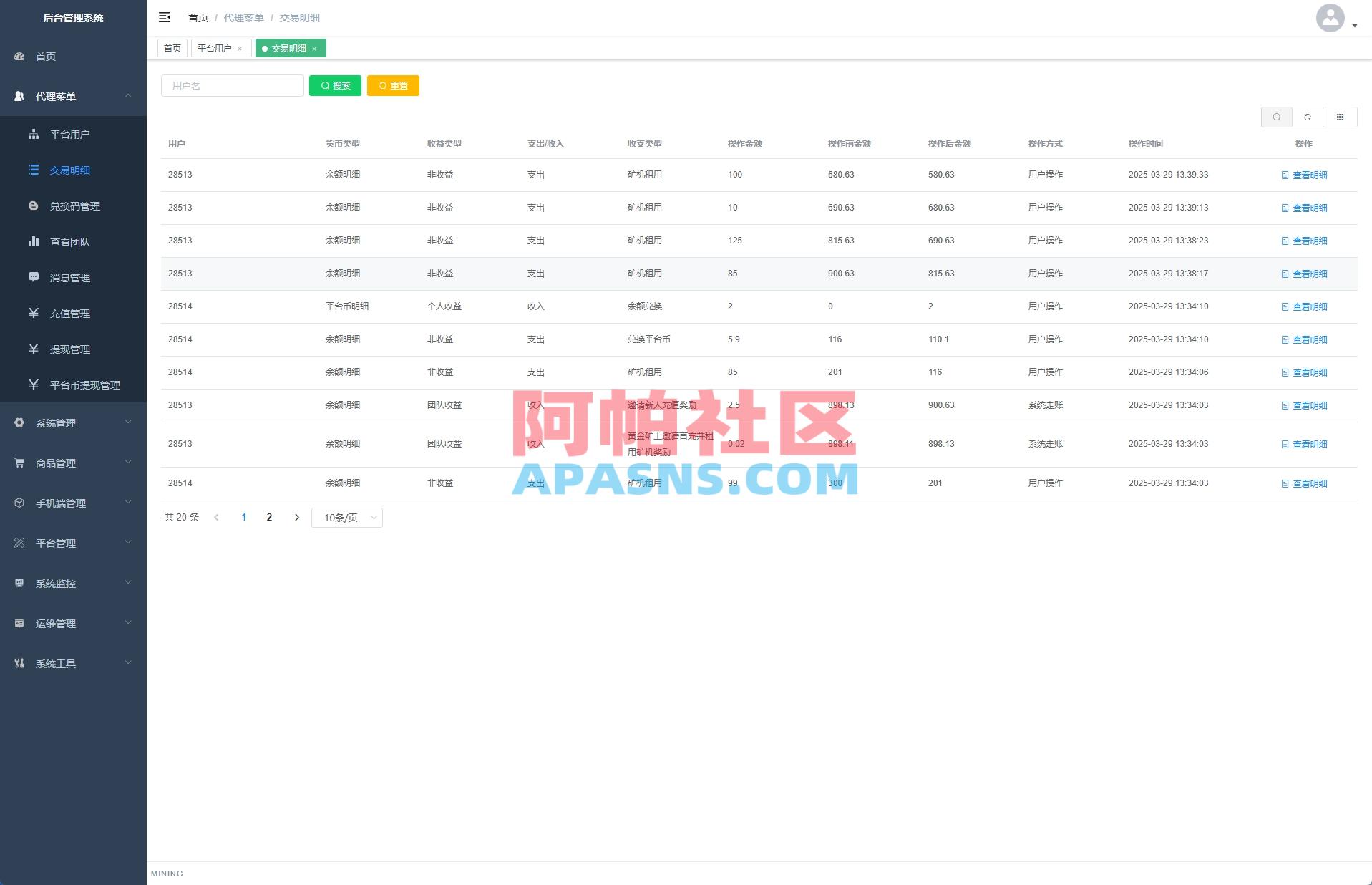This screenshot has height=885, width=1372.
Task: Open 充值管理 in the sidebar
Action: click(69, 314)
